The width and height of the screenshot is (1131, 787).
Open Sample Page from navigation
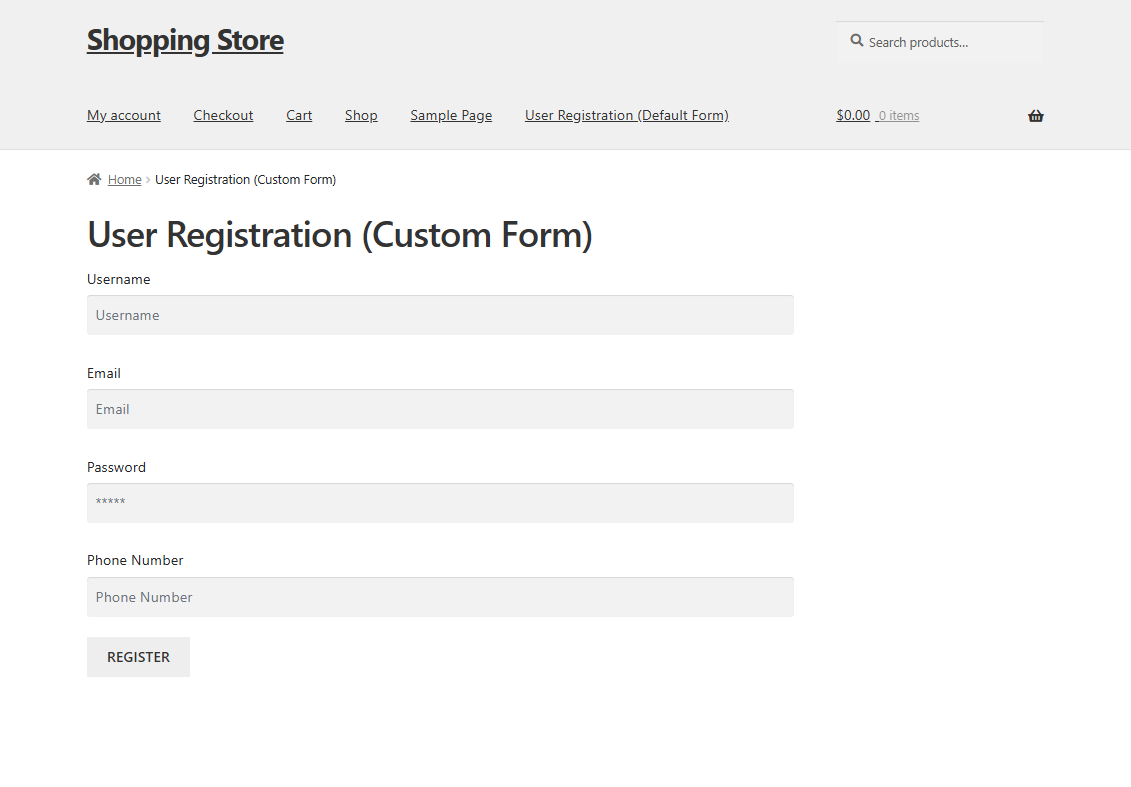[452, 115]
